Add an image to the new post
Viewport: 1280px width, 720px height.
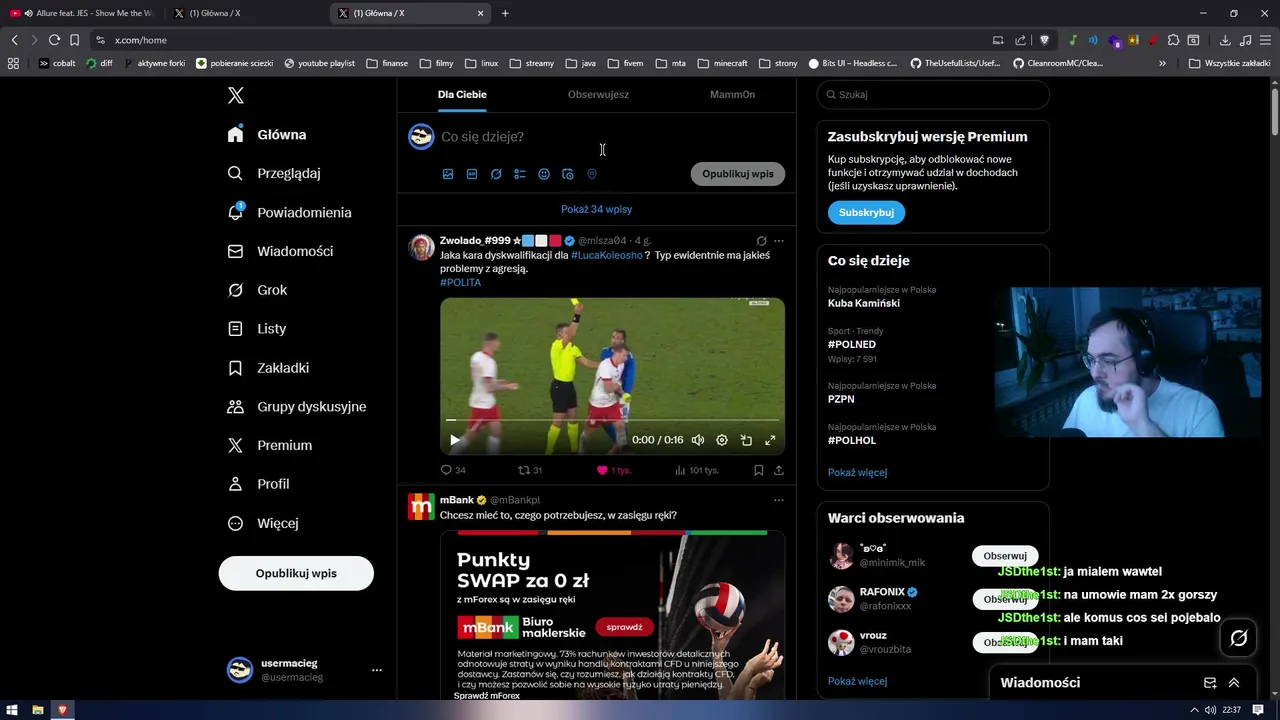(448, 174)
